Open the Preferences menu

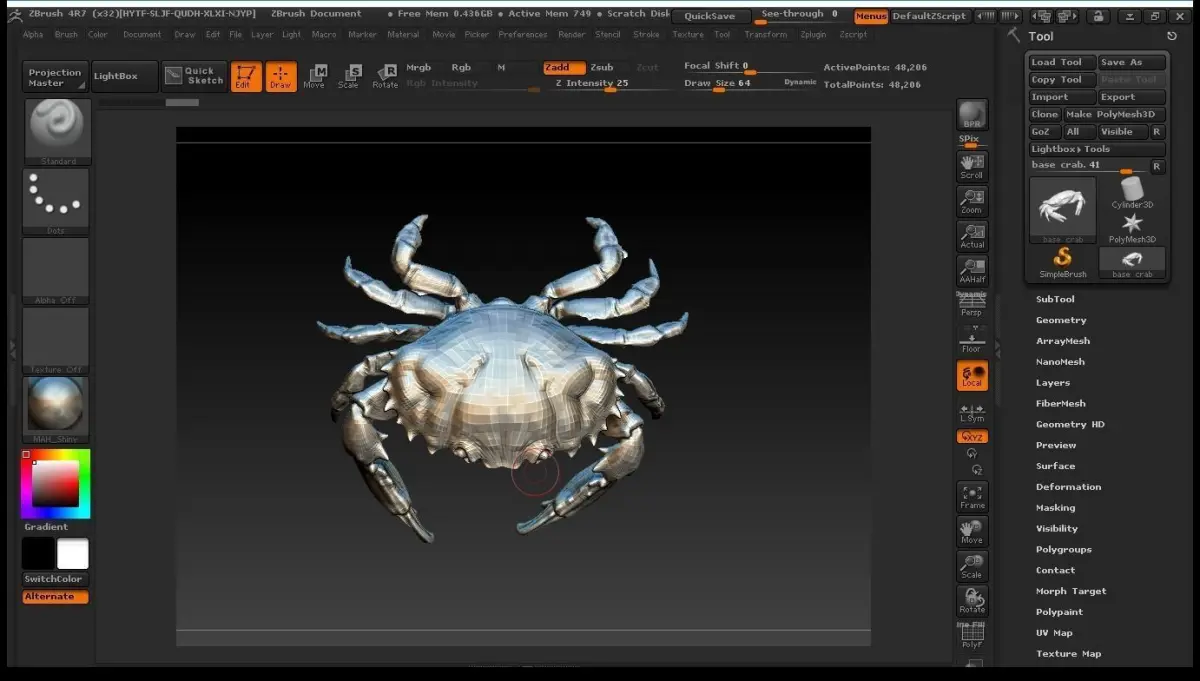523,34
